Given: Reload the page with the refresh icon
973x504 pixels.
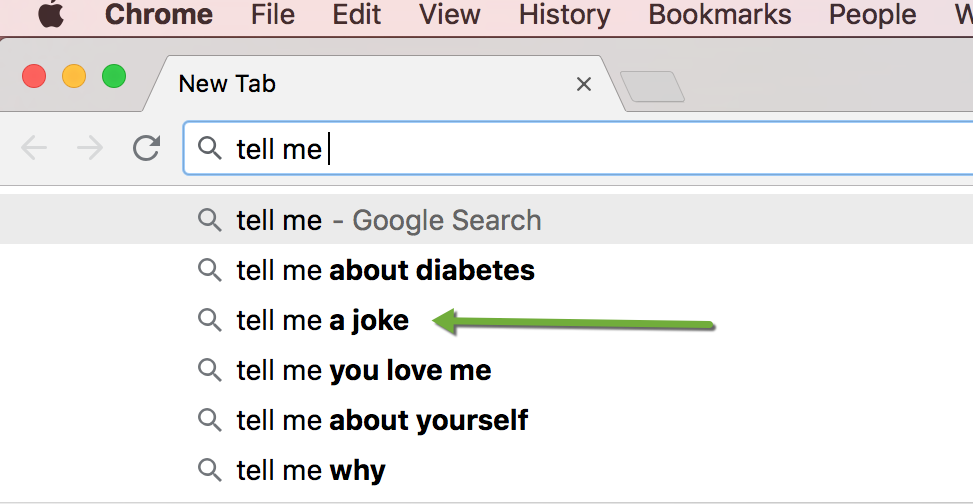Looking at the screenshot, I should pos(147,149).
